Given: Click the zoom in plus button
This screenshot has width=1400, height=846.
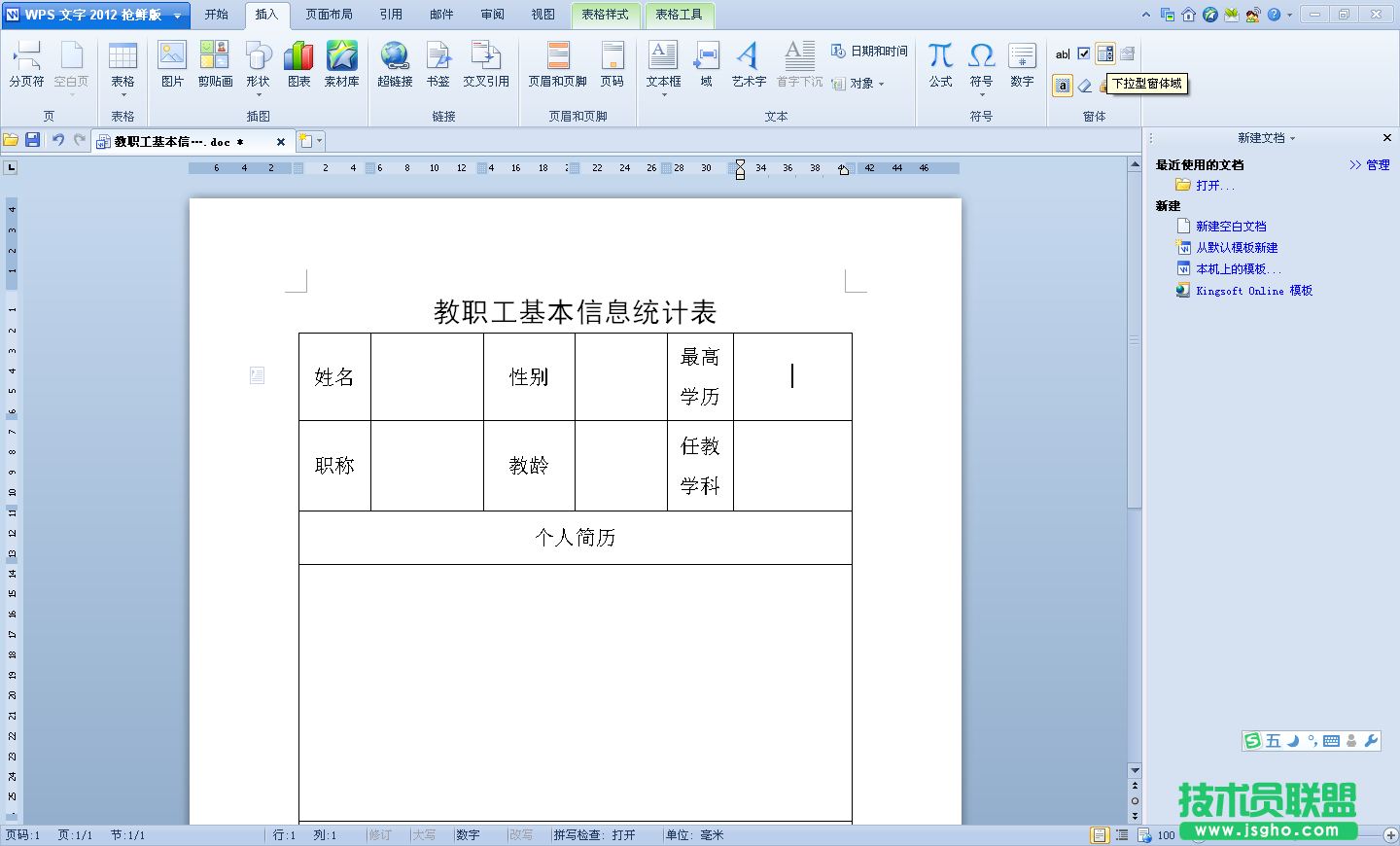Looking at the screenshot, I should pyautogui.click(x=1390, y=835).
